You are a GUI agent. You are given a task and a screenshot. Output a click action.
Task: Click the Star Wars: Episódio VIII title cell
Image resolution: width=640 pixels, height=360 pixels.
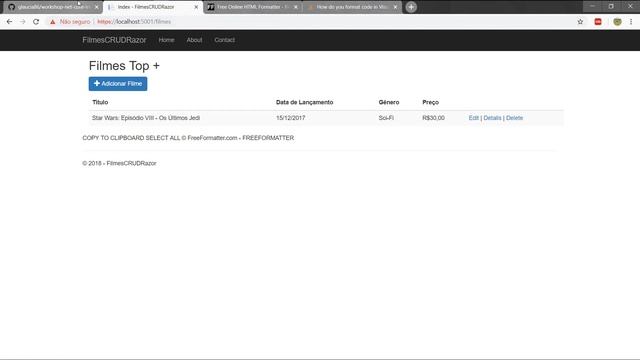coord(146,118)
